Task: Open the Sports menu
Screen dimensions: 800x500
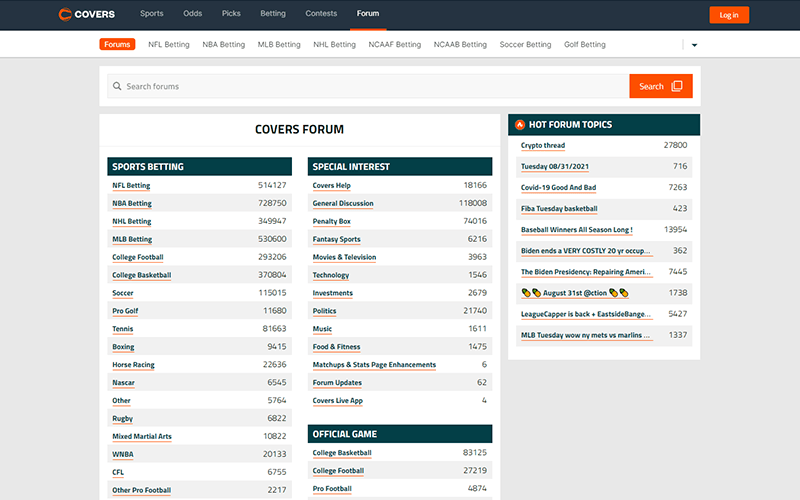Action: (x=152, y=13)
